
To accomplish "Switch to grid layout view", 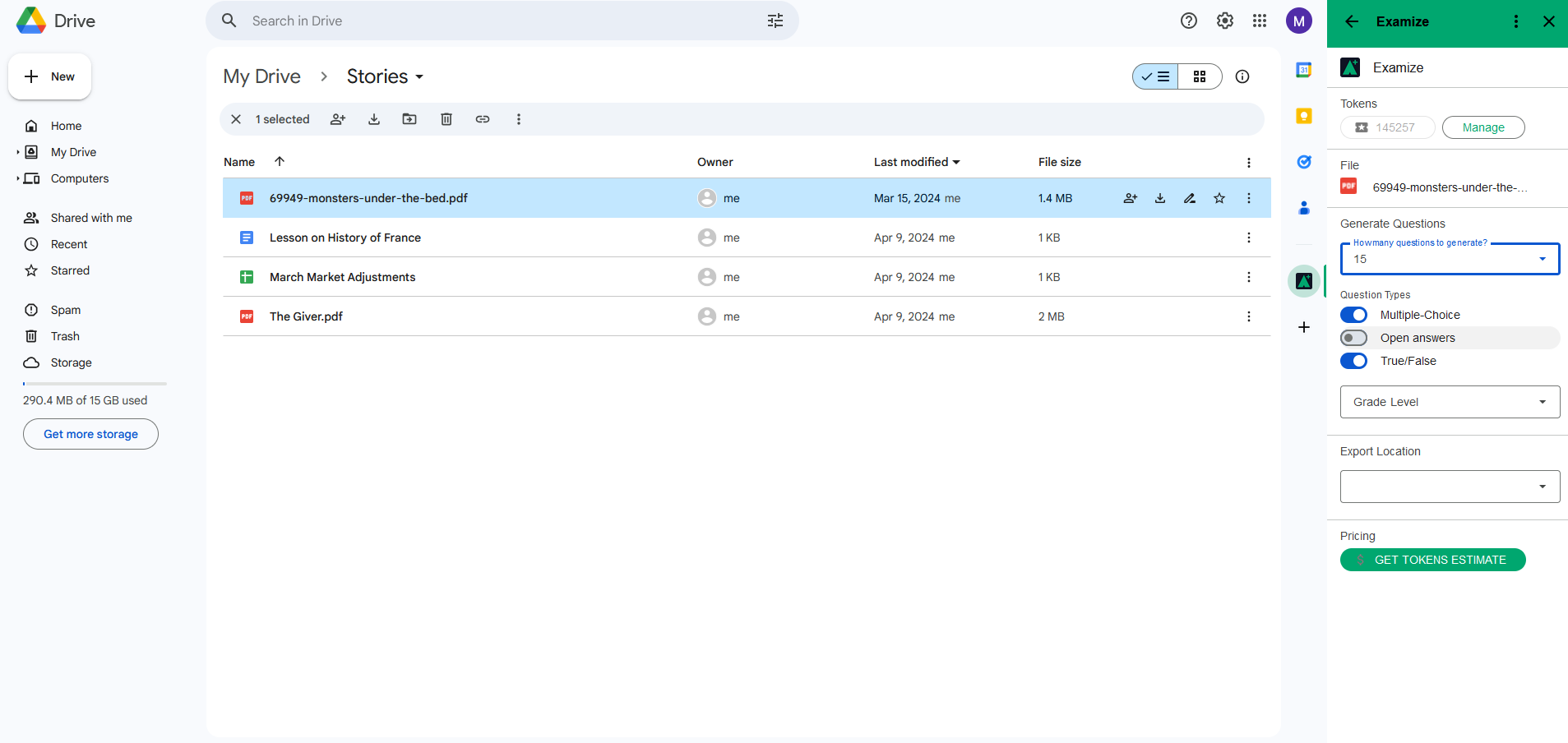I will (1200, 76).
